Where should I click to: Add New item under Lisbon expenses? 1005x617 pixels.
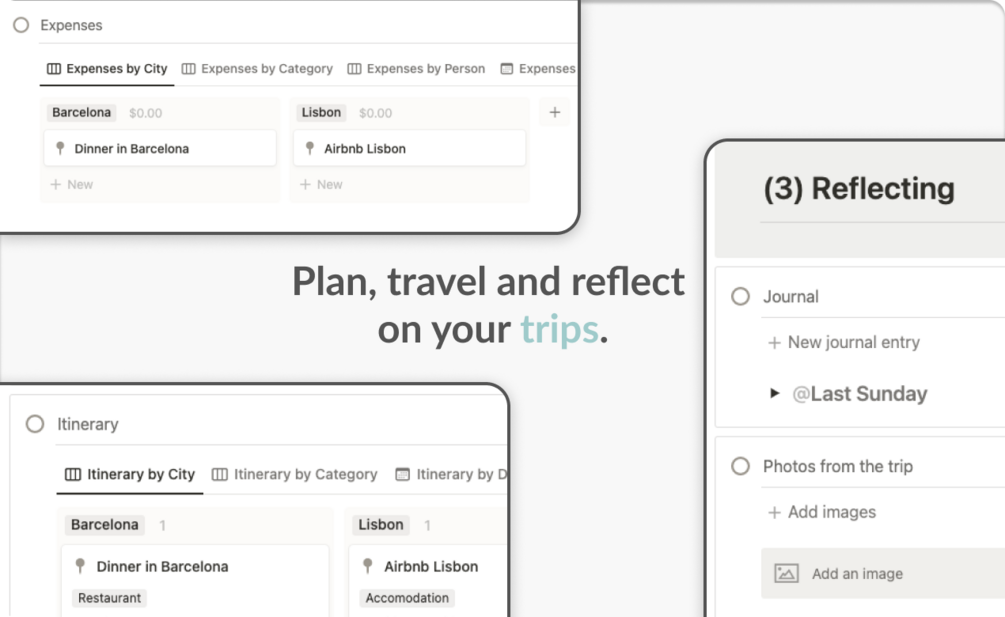tap(321, 185)
